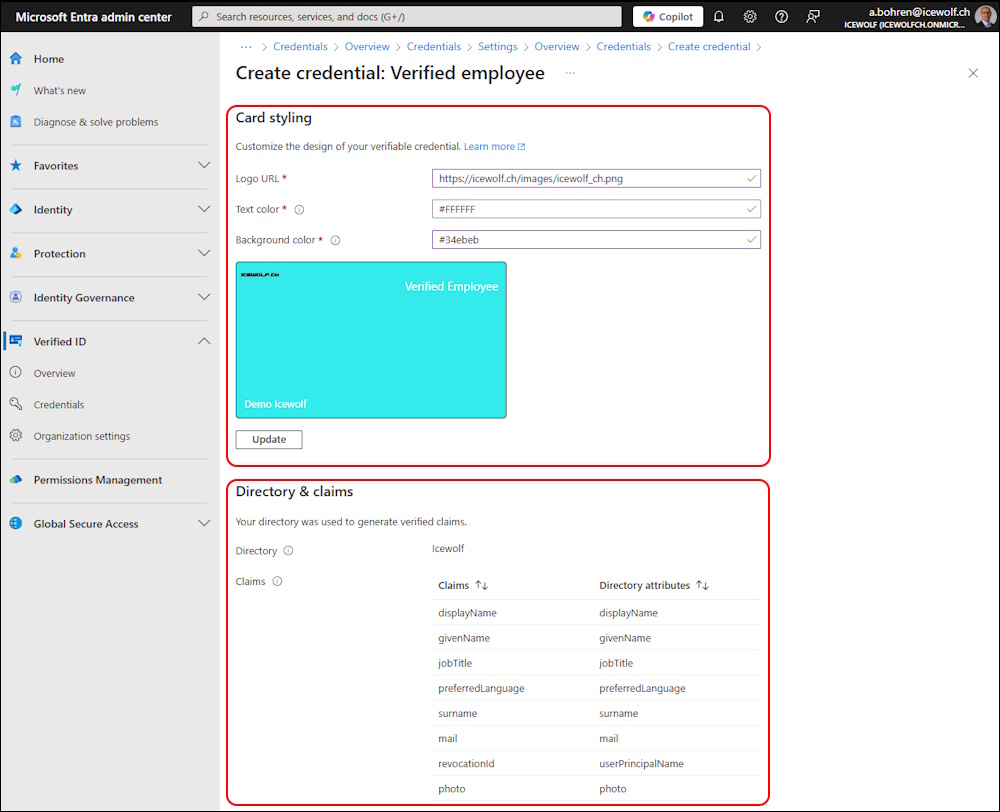Show info tooltip for Background color
Image resolution: width=1000 pixels, height=812 pixels.
click(x=335, y=240)
